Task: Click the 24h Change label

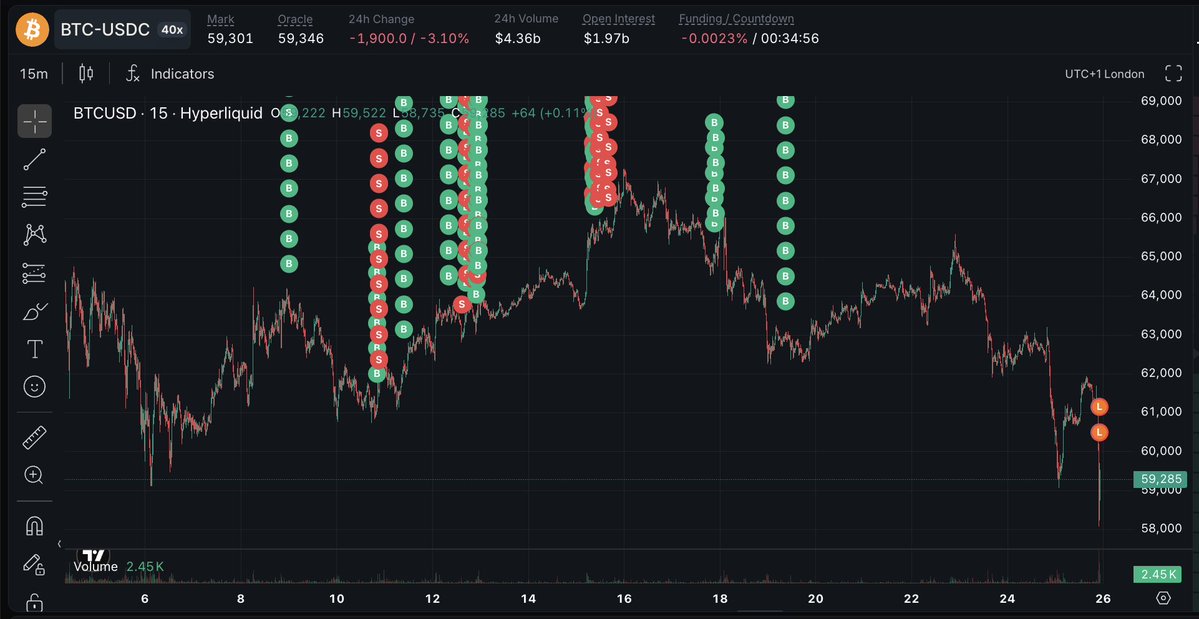Action: point(382,19)
